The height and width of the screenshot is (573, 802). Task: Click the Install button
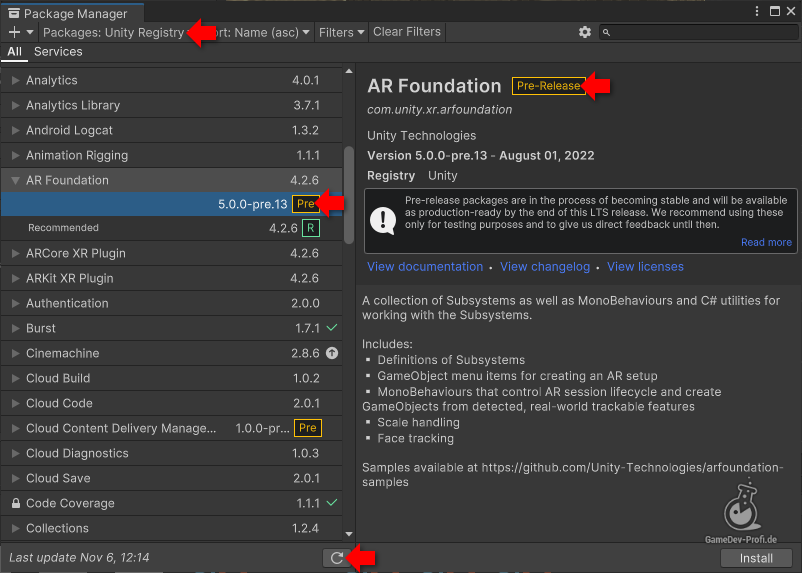pos(755,558)
